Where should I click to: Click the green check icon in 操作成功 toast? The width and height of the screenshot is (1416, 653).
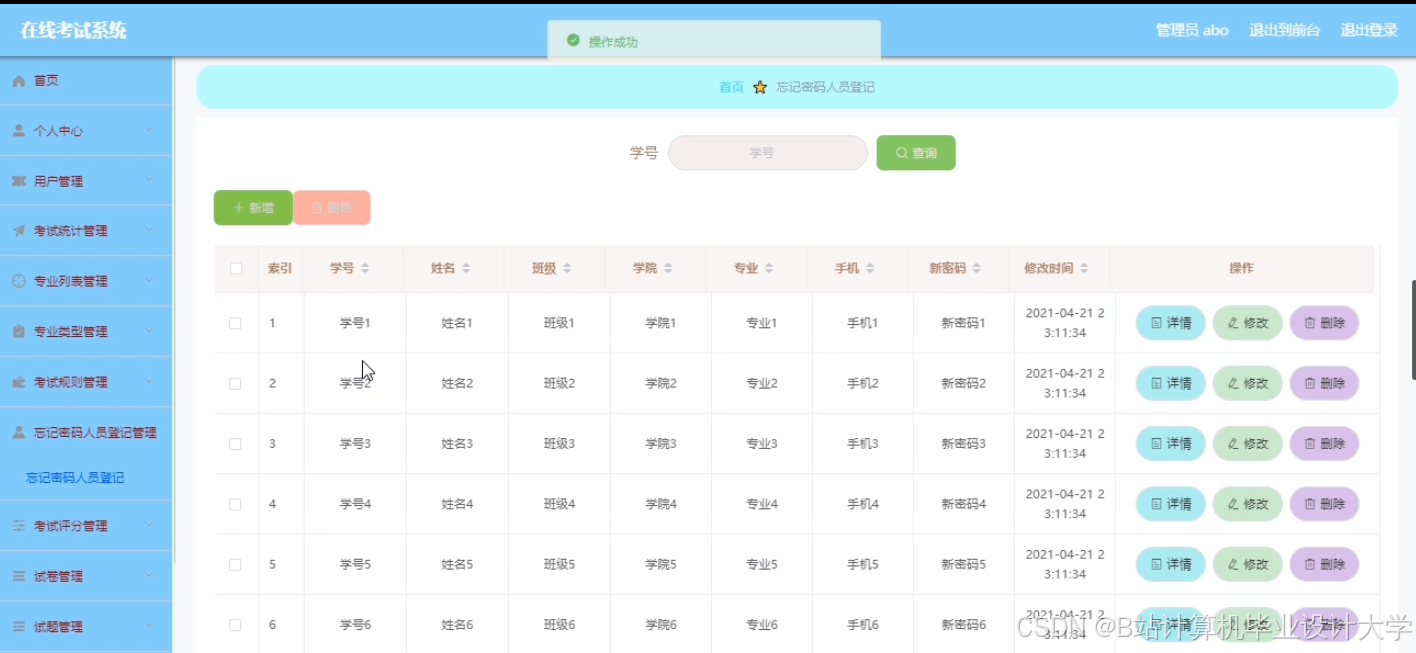pyautogui.click(x=573, y=41)
